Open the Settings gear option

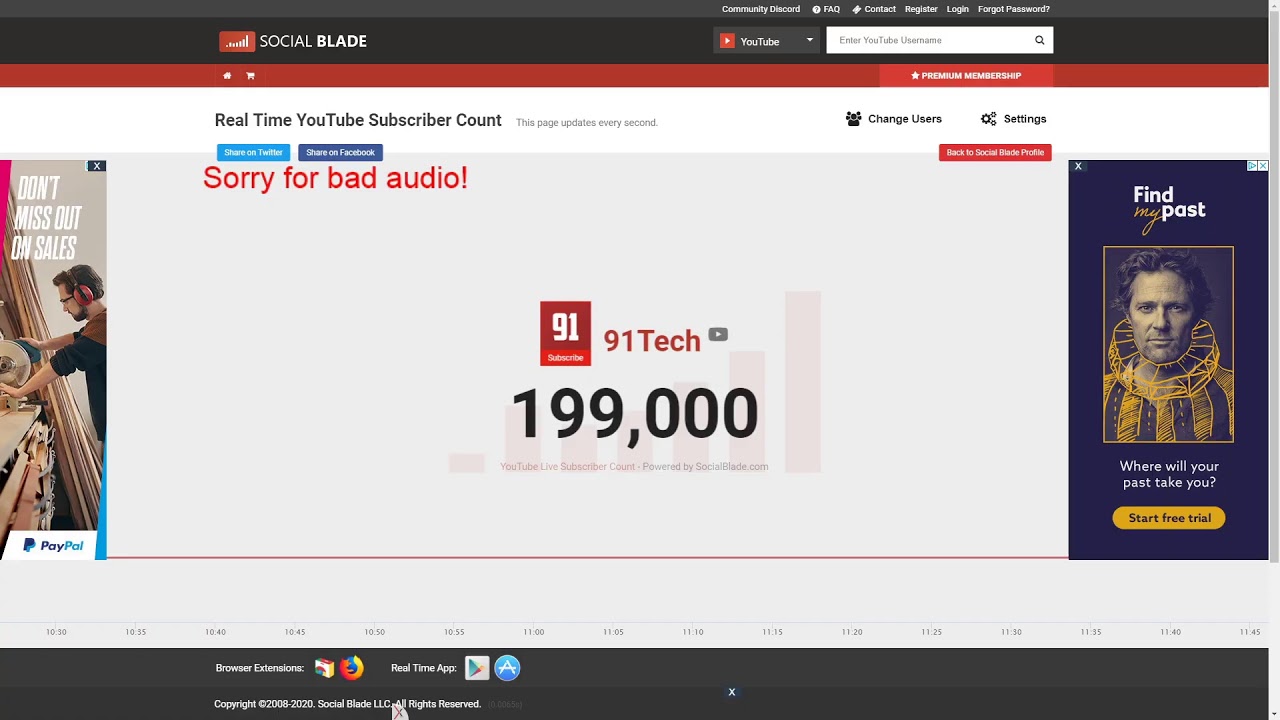click(1013, 119)
